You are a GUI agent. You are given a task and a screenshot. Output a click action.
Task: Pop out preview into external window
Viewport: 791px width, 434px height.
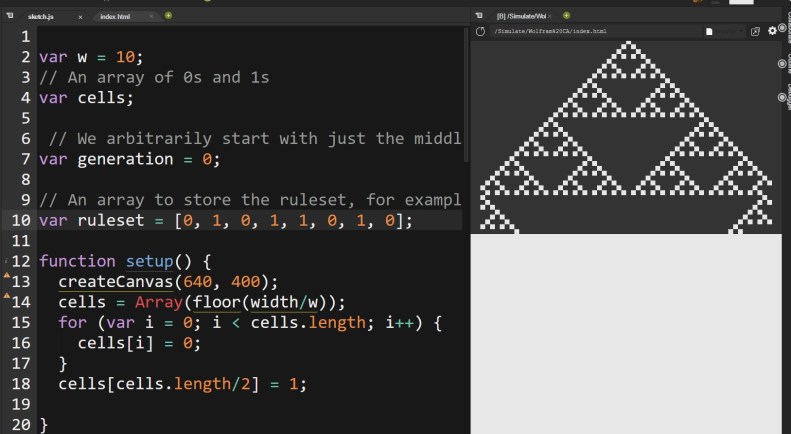(755, 32)
